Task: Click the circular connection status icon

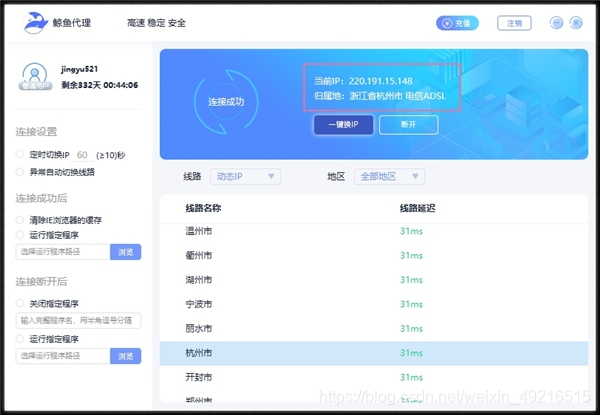Action: coord(226,102)
